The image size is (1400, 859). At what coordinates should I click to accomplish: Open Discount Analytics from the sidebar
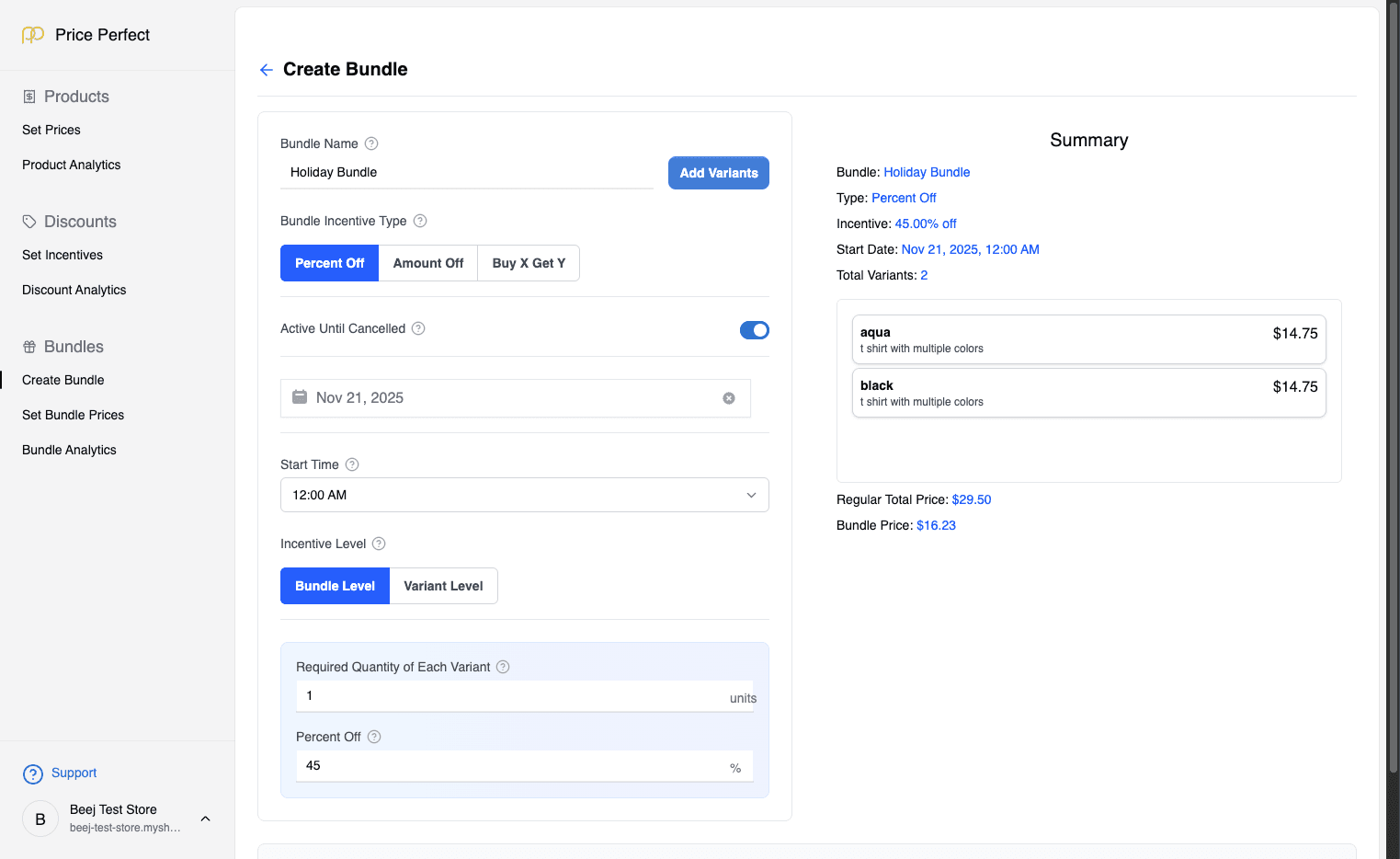74,290
